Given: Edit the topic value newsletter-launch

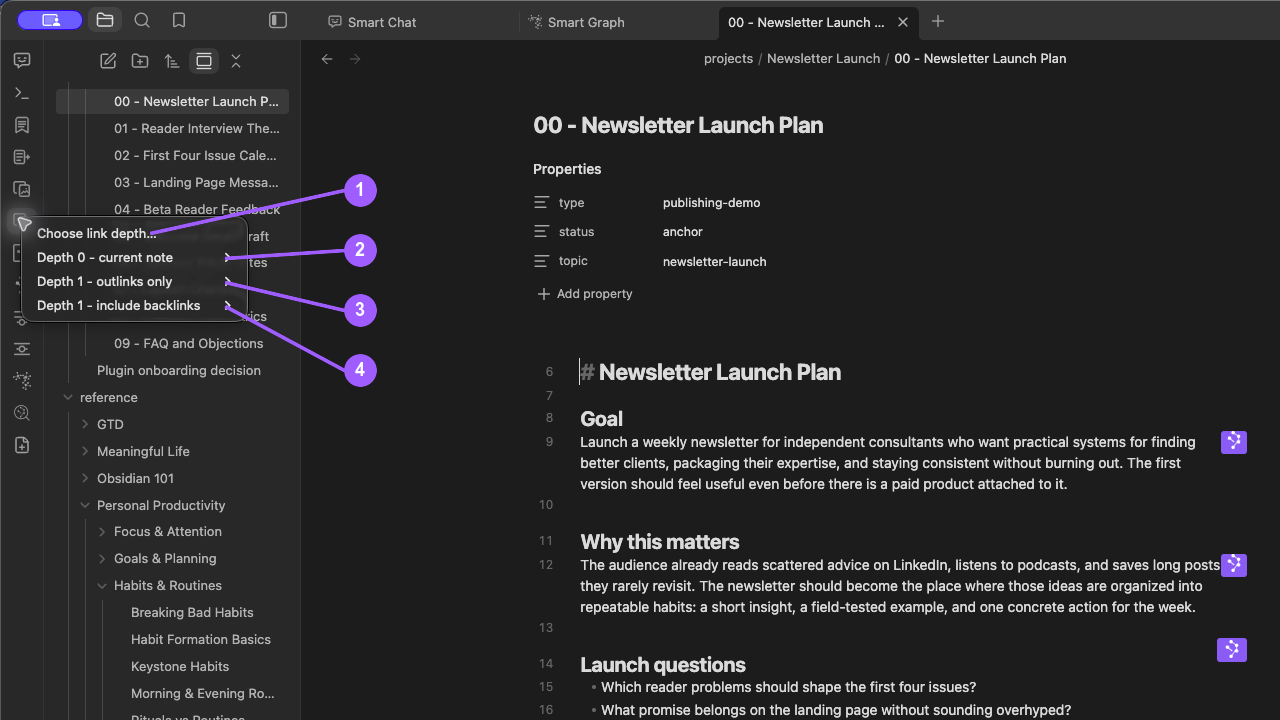Looking at the screenshot, I should point(715,261).
